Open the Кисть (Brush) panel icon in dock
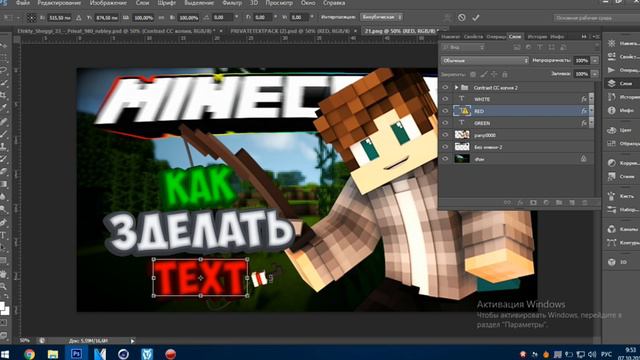 [611, 196]
